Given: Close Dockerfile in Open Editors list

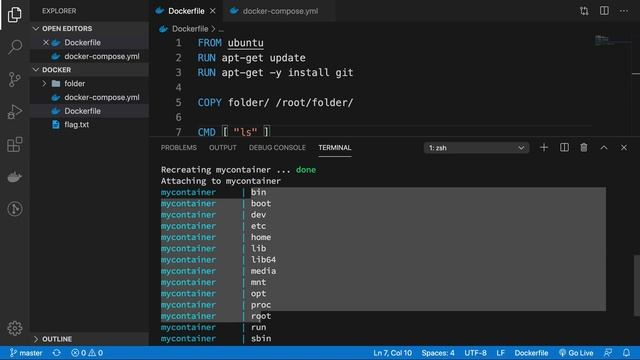Looking at the screenshot, I should [46, 42].
